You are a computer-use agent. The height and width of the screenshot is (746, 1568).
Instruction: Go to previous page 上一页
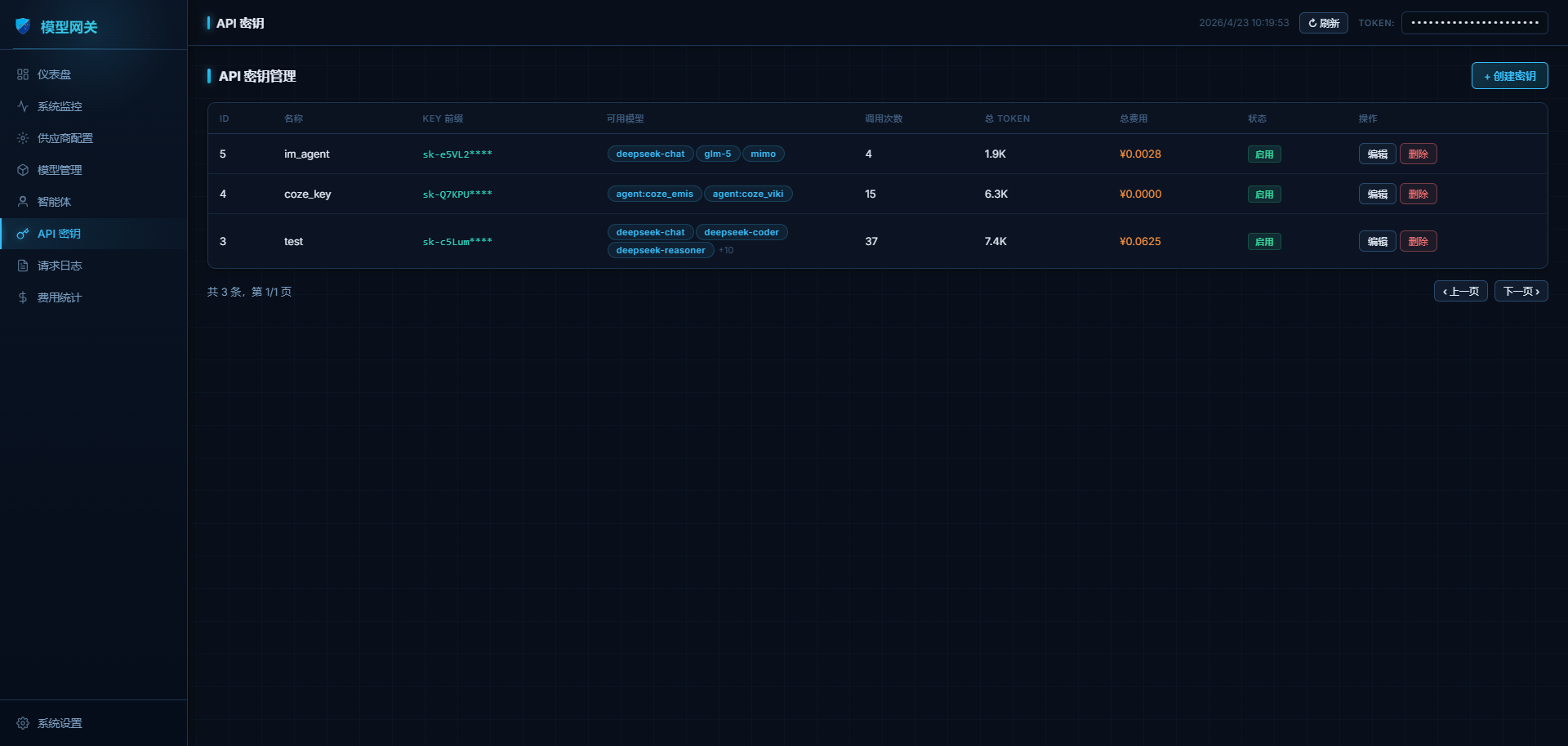pyautogui.click(x=1460, y=291)
